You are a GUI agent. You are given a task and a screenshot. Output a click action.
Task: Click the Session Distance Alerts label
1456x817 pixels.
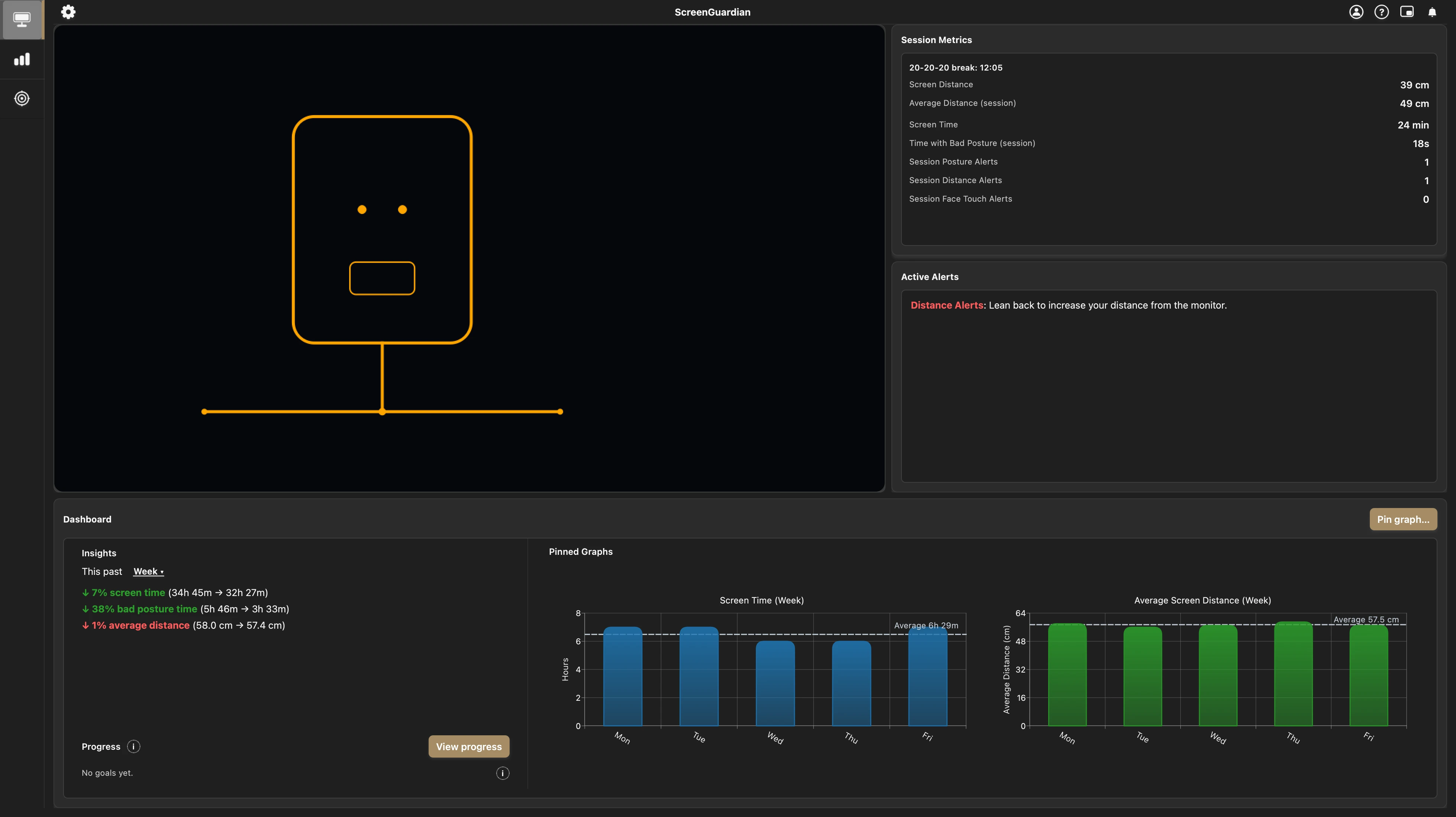955,180
